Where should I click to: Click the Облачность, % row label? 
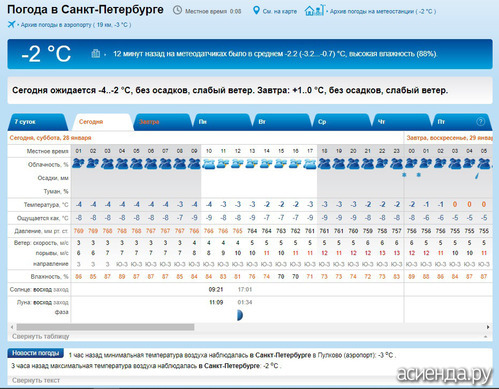(x=48, y=165)
